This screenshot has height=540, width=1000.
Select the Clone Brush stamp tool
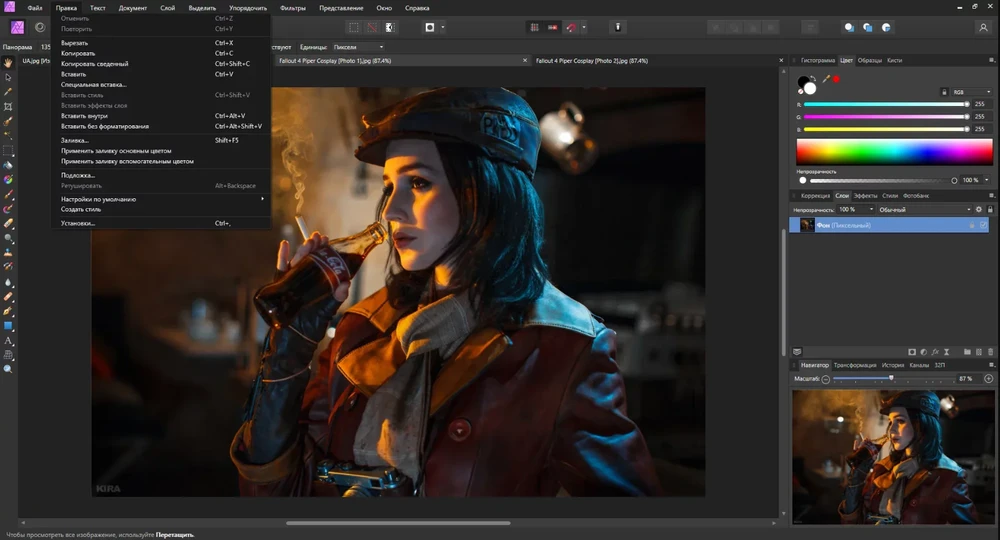(8, 252)
